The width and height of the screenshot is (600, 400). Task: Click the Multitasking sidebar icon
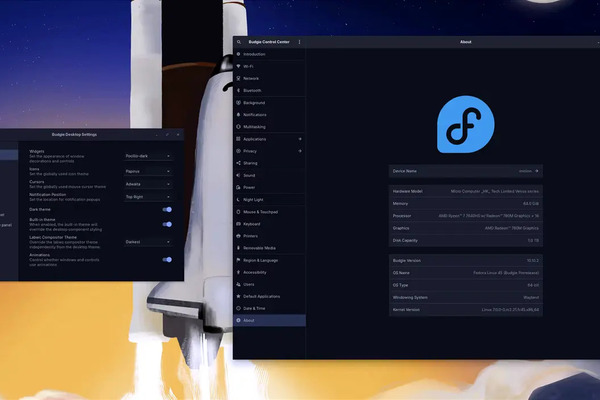pyautogui.click(x=238, y=127)
